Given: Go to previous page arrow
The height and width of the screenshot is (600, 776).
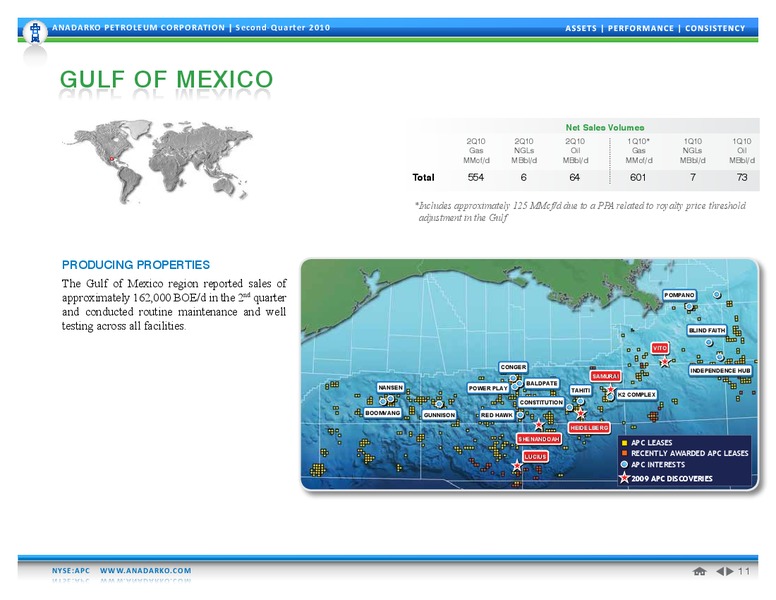Looking at the screenshot, I should click(720, 571).
